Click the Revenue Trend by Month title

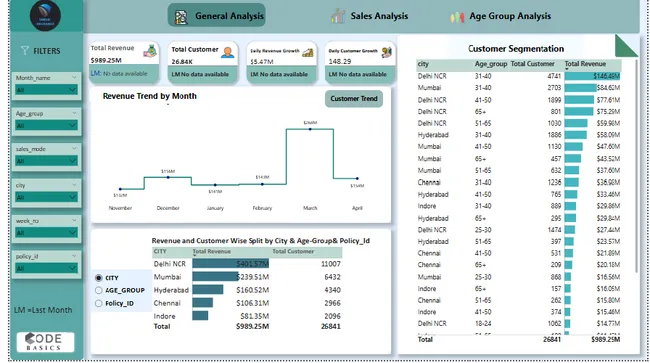point(150,96)
